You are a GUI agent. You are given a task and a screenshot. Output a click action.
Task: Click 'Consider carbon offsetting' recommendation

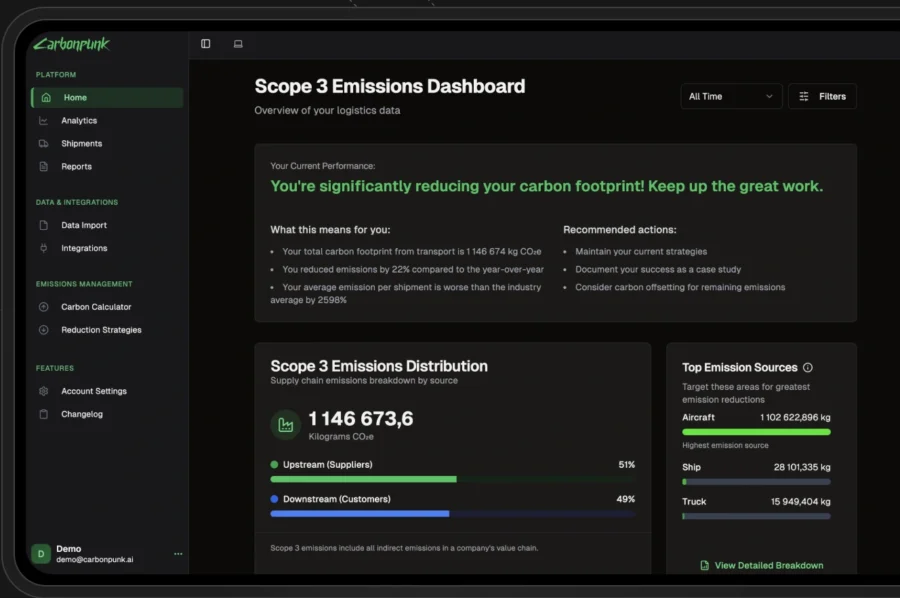tap(680, 287)
